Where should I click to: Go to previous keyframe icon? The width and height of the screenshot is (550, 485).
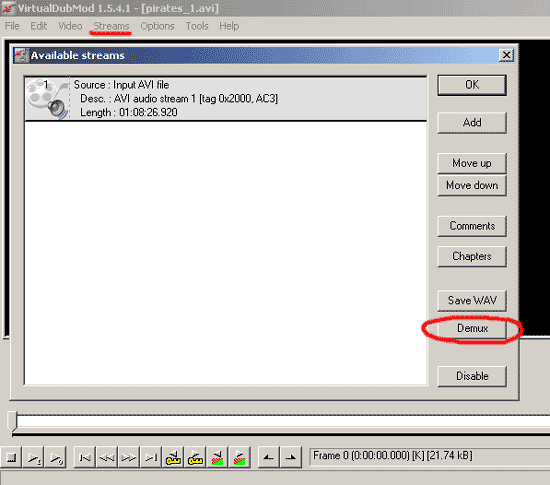point(173,457)
